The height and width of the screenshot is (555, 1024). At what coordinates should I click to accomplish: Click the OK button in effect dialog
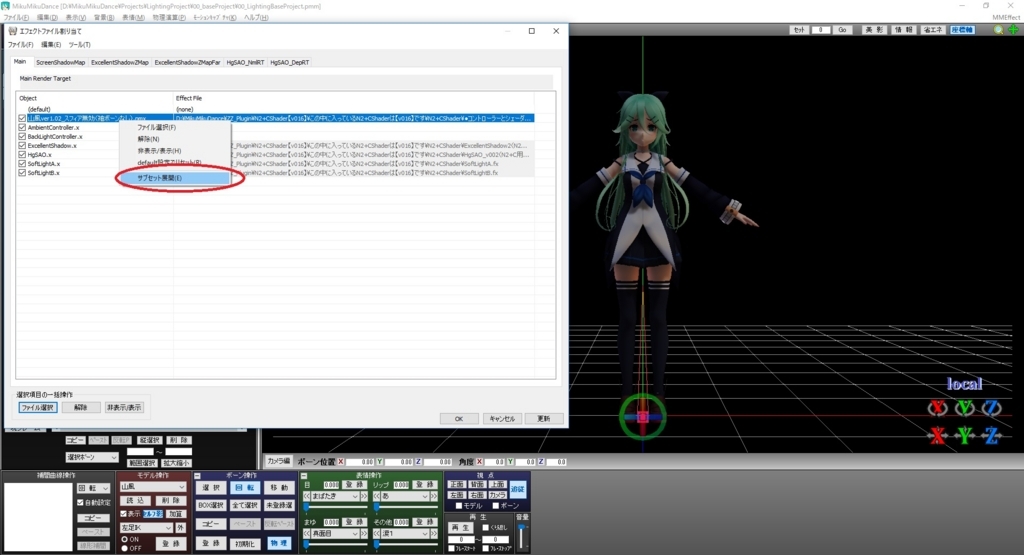tap(458, 419)
